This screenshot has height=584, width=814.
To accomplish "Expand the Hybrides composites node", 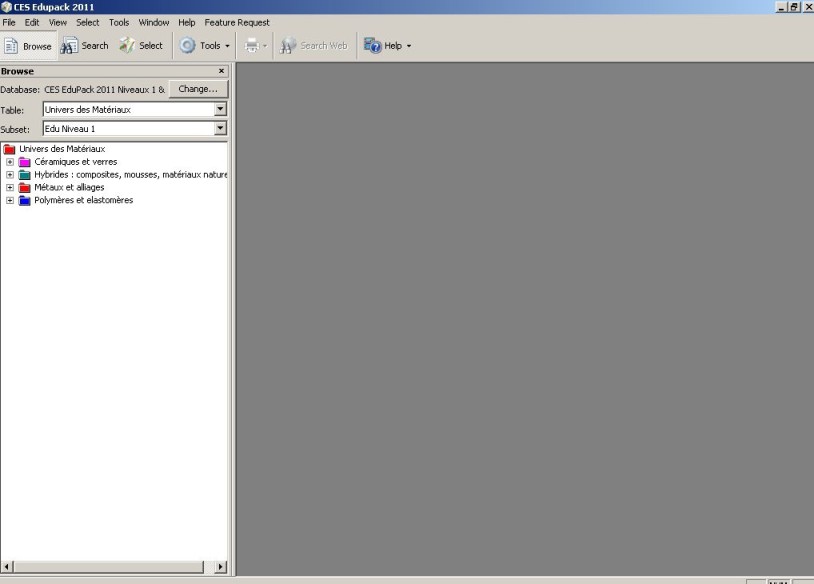I will tap(10, 175).
